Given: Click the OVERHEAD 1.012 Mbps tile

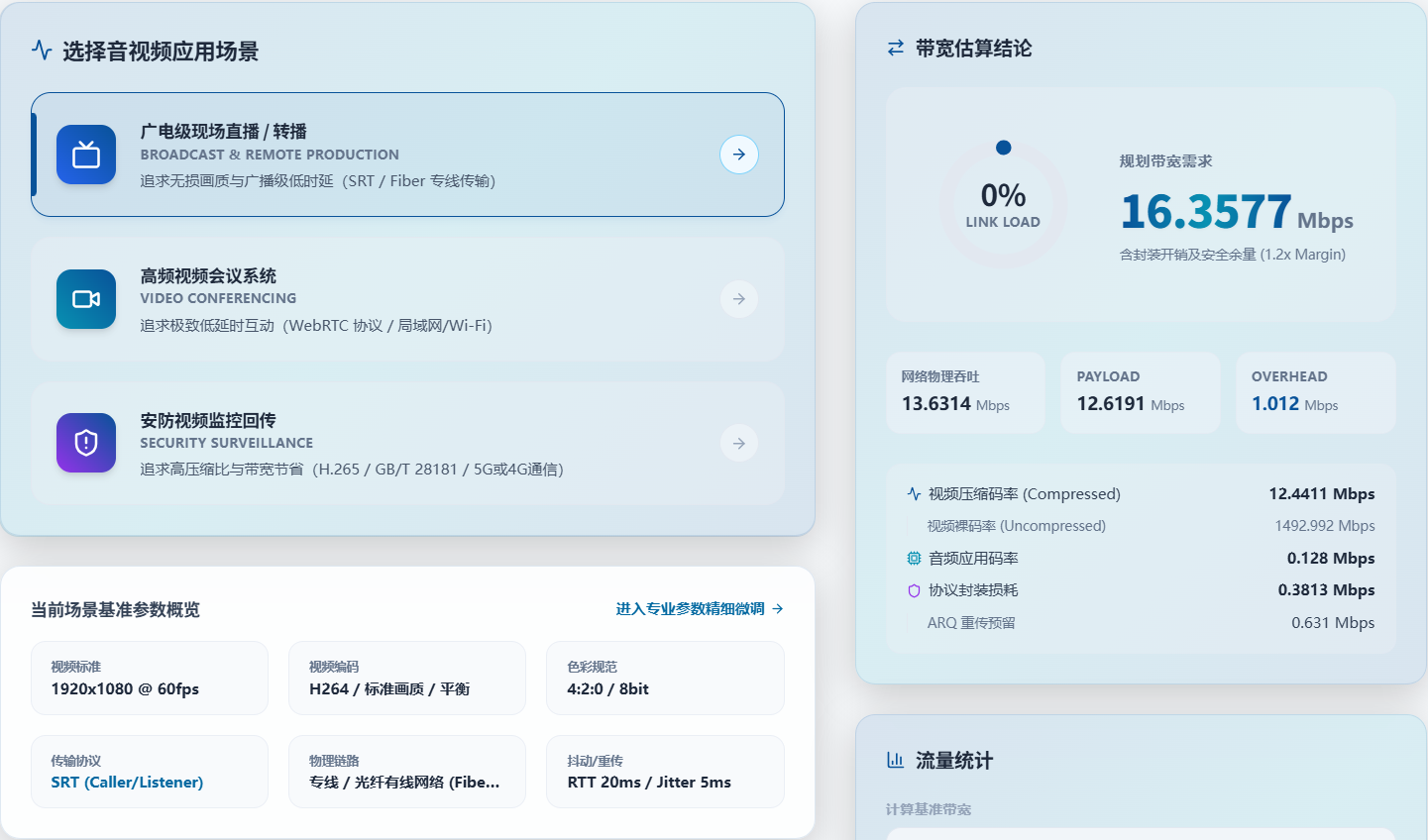Looking at the screenshot, I should (1316, 392).
